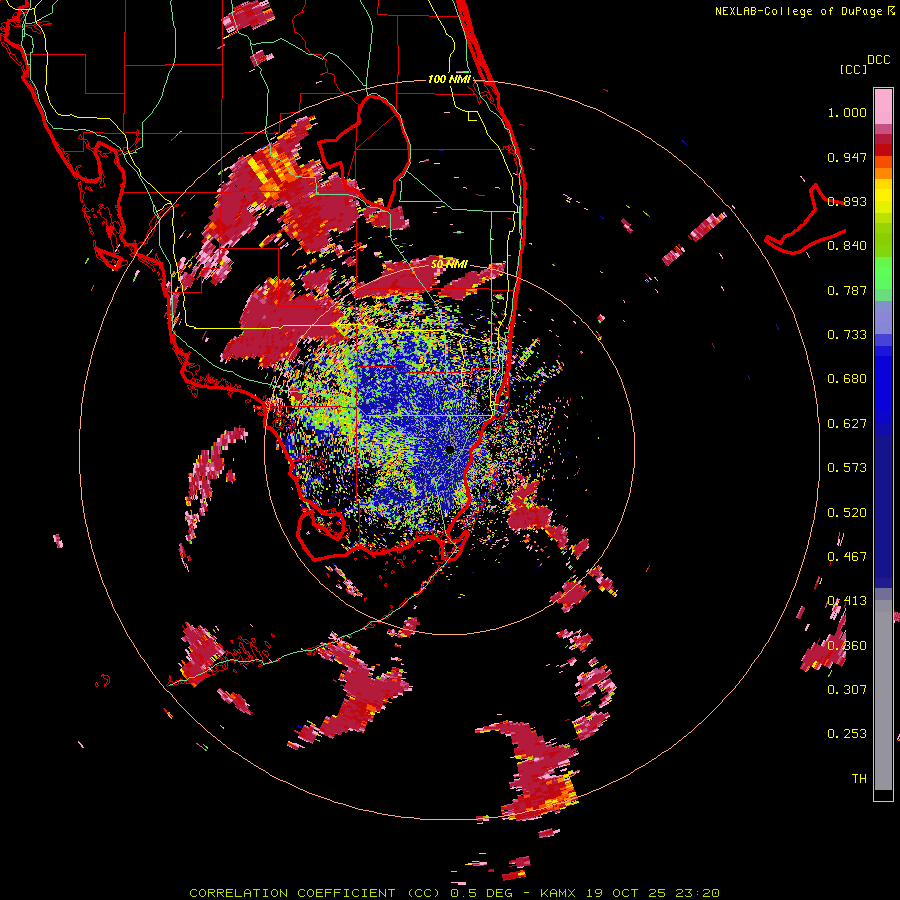
Task: Click the 50 NMI range ring label
Action: click(x=449, y=265)
